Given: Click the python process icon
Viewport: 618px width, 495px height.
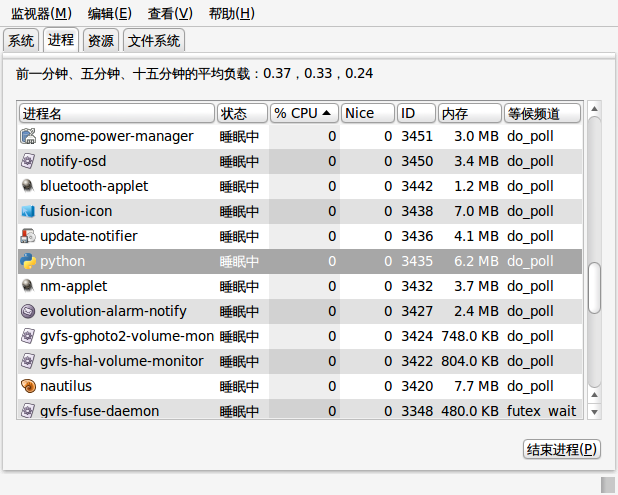Looking at the screenshot, I should click(28, 261).
